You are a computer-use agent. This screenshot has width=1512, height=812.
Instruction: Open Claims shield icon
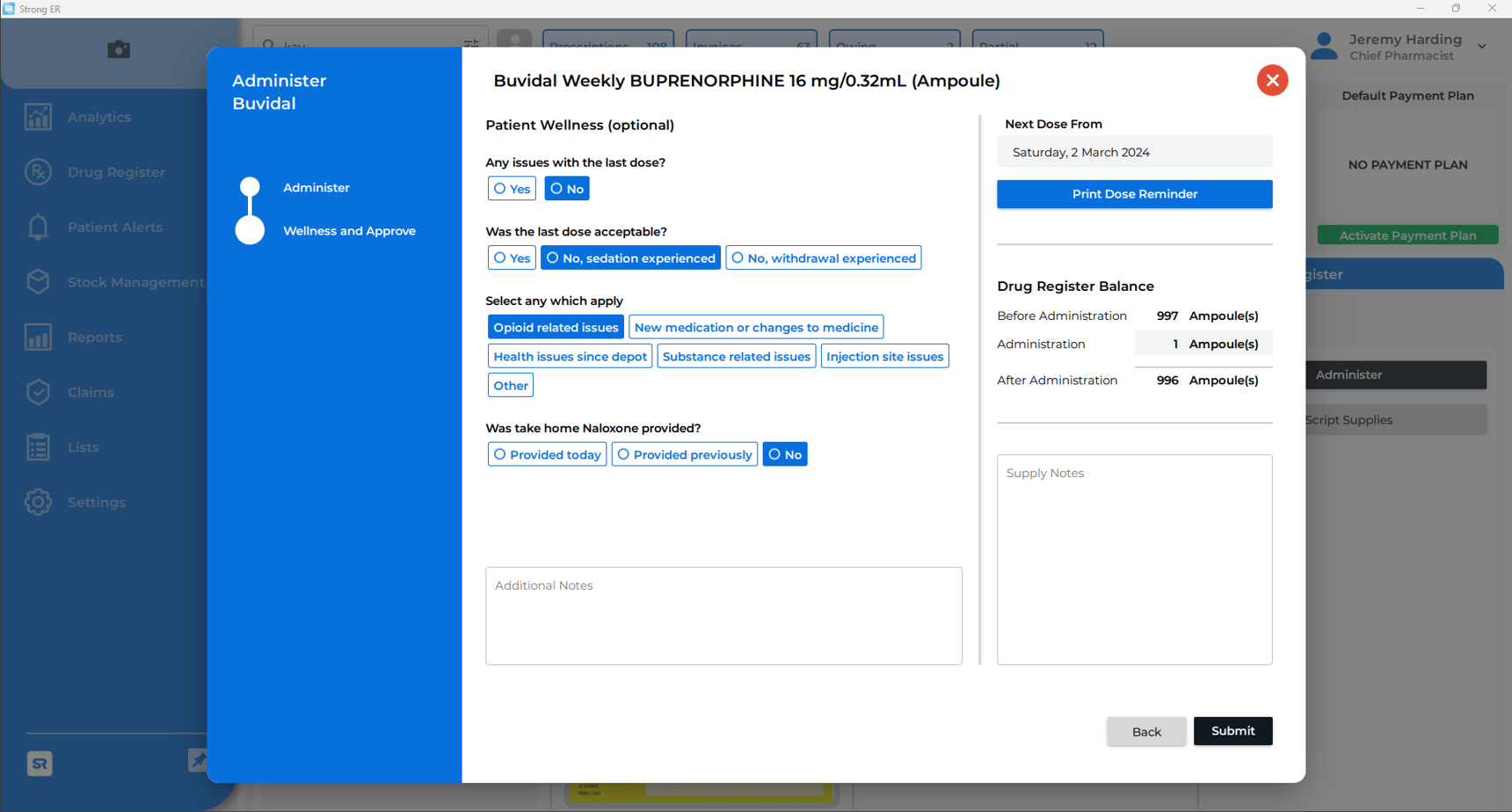click(x=38, y=392)
